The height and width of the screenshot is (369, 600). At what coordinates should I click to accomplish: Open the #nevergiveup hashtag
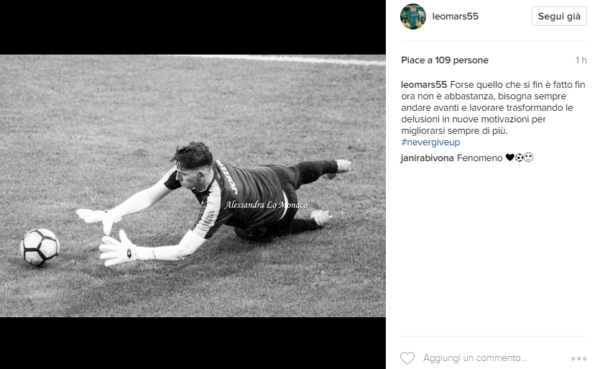point(430,142)
